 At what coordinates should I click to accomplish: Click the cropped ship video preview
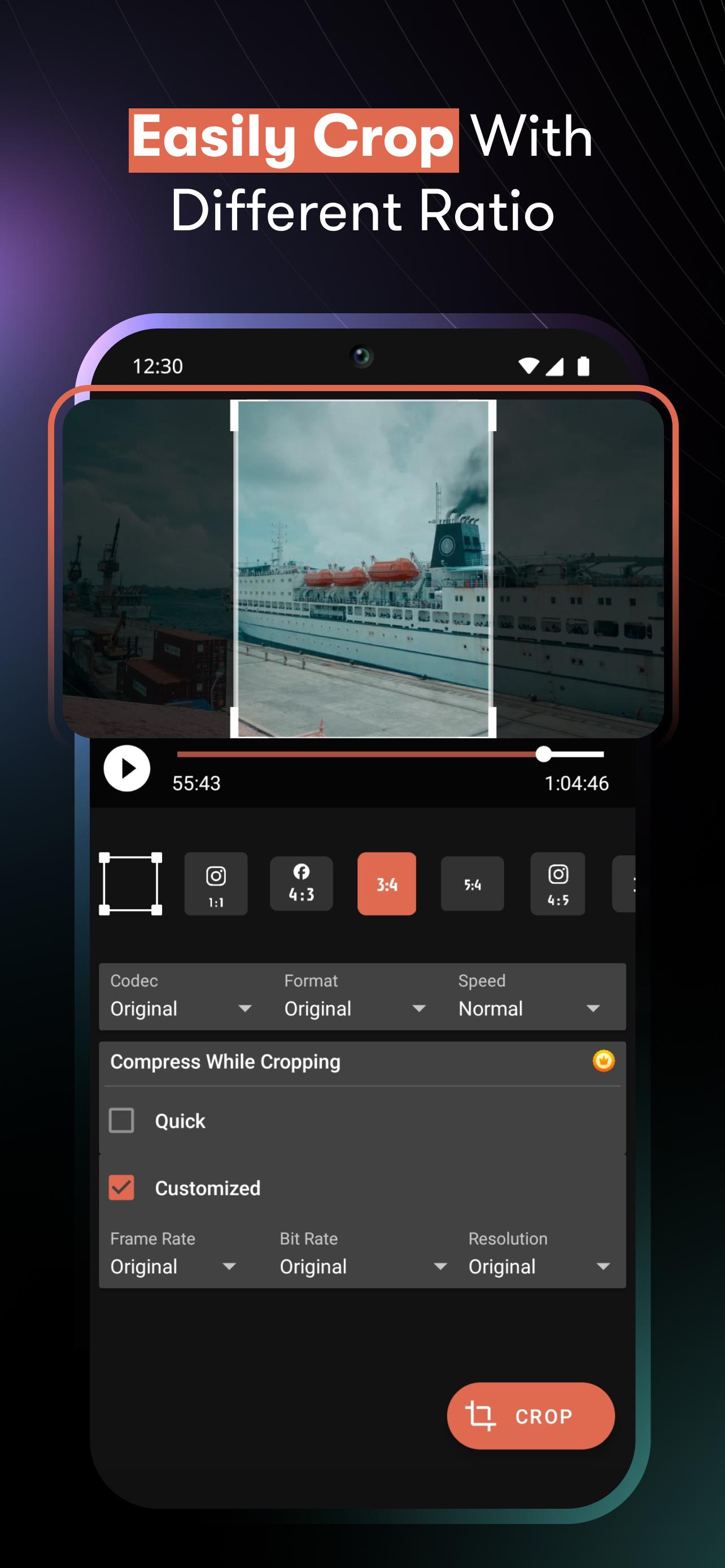[x=363, y=568]
